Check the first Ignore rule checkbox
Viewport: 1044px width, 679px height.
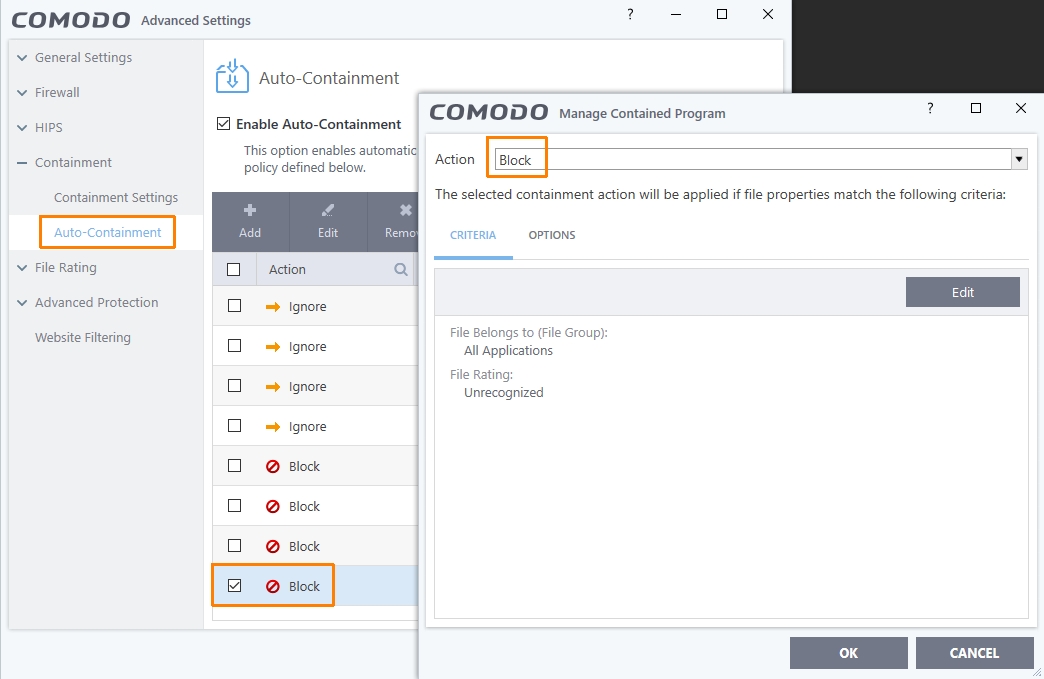click(234, 306)
